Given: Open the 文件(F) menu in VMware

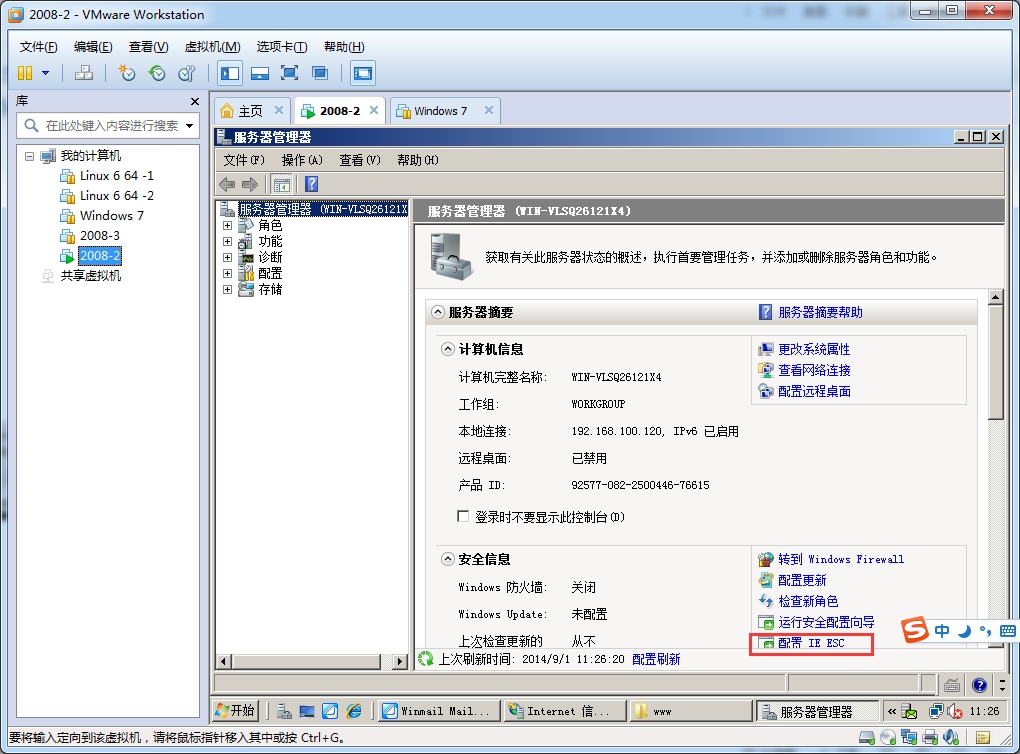Looking at the screenshot, I should coord(38,47).
